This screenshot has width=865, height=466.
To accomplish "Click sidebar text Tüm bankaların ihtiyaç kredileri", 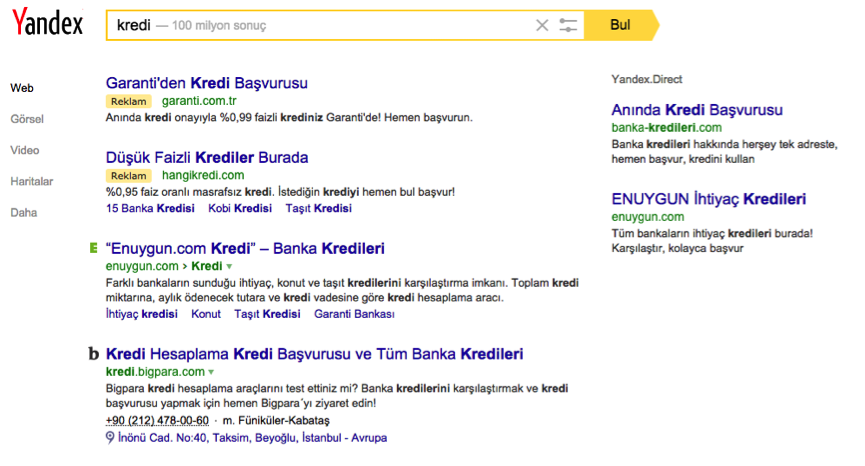I will tap(712, 241).
